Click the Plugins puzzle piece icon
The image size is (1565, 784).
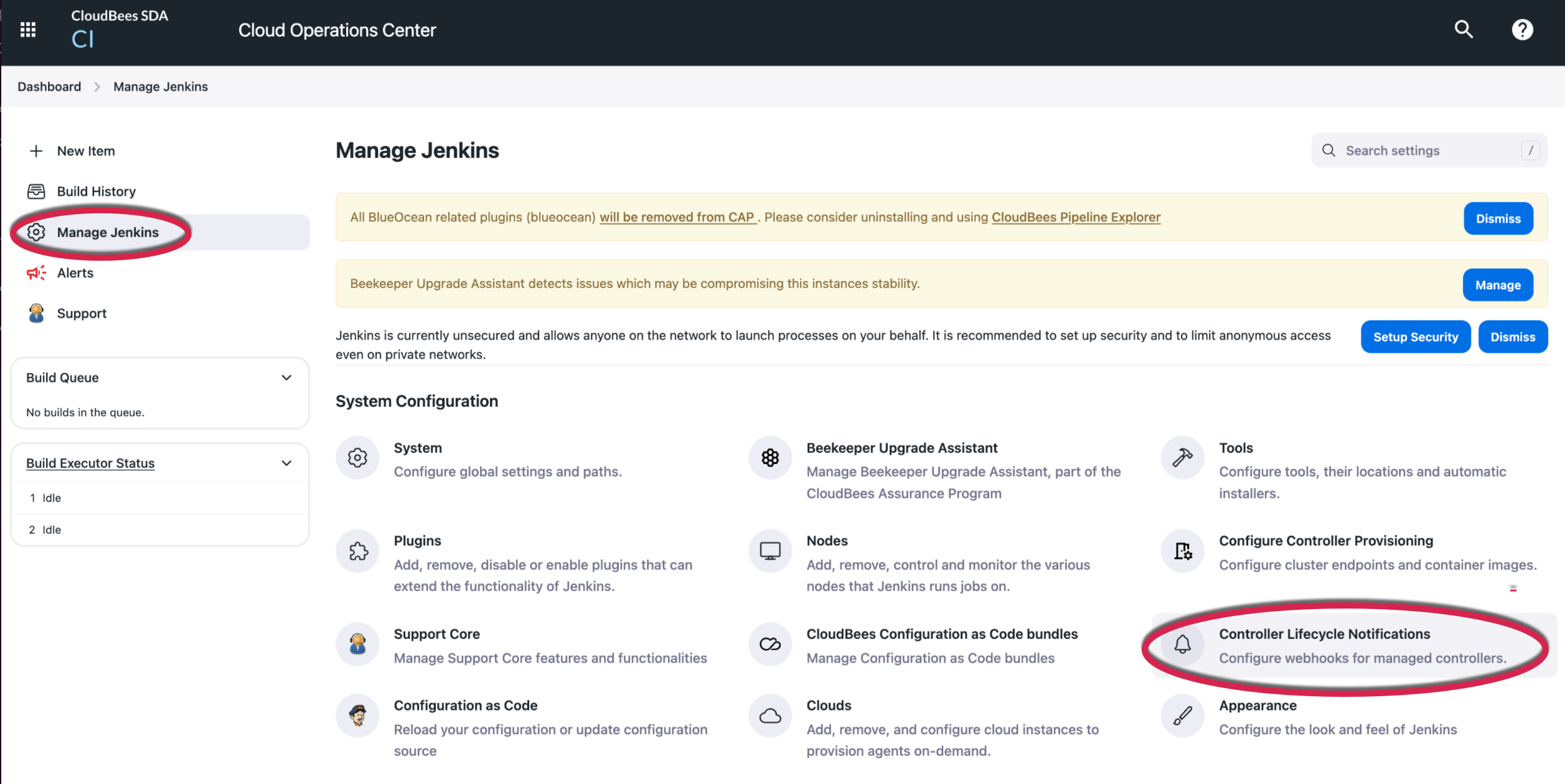tap(357, 551)
